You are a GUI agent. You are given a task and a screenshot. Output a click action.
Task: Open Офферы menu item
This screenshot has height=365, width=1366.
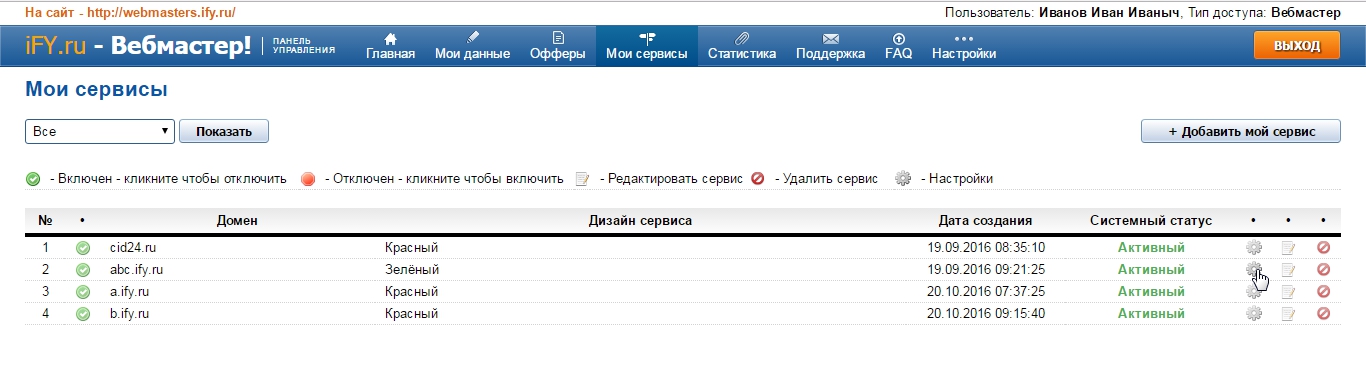pos(558,46)
